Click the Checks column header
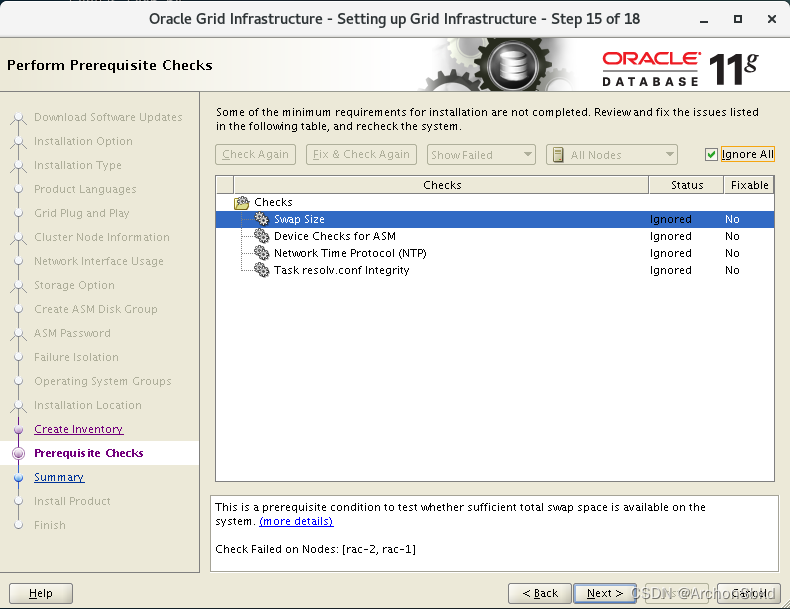This screenshot has width=790, height=609. tap(441, 185)
